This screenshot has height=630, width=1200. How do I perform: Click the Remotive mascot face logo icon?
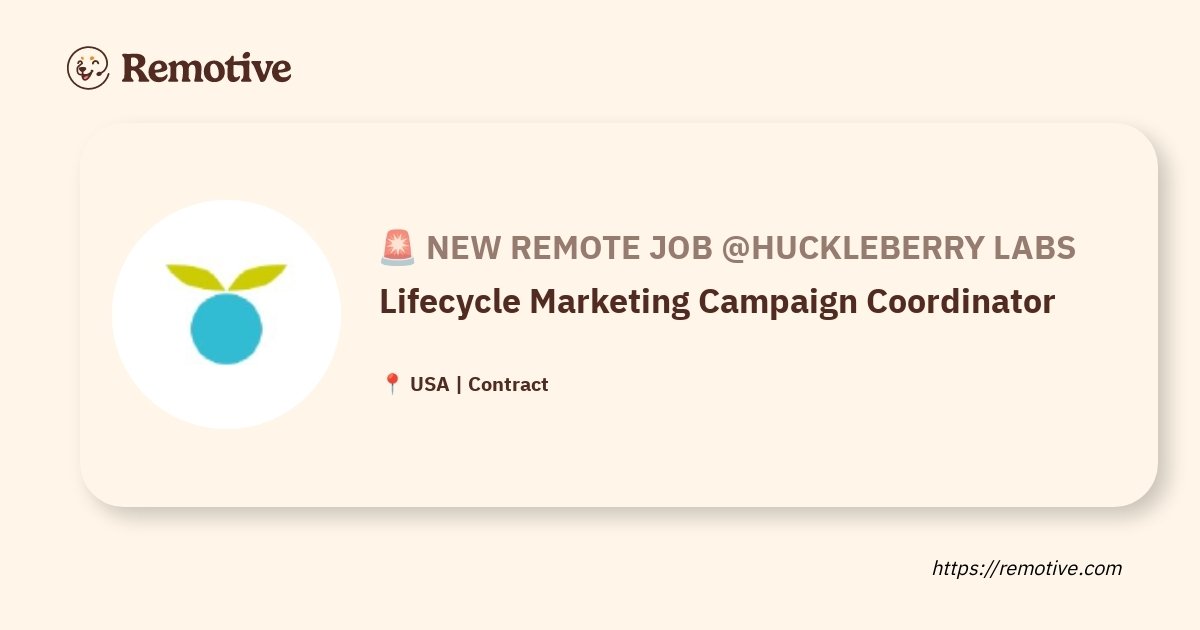(88, 68)
